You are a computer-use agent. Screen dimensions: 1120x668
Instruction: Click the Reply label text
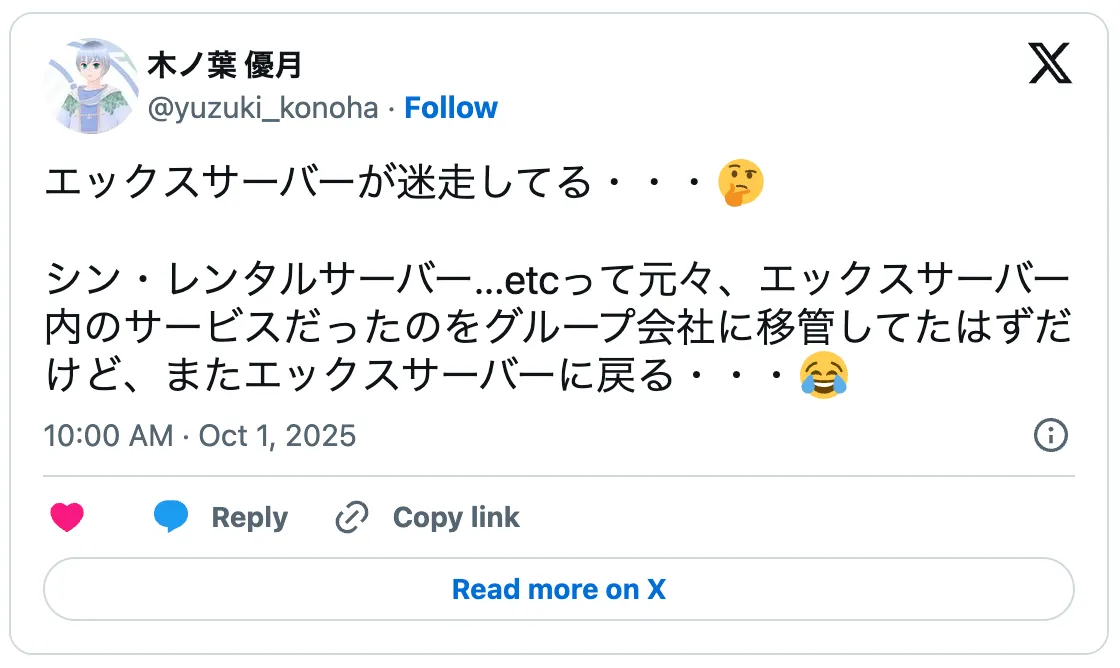pyautogui.click(x=249, y=517)
